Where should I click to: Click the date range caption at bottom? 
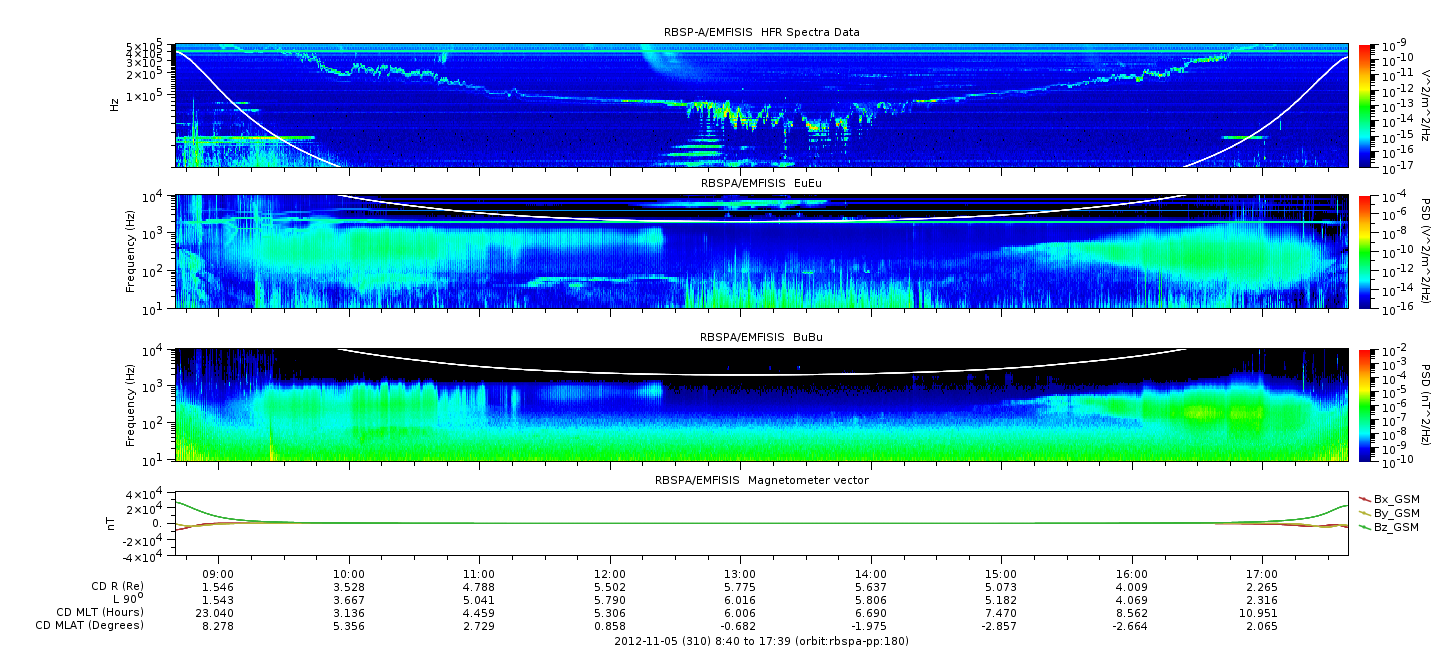pos(761,641)
